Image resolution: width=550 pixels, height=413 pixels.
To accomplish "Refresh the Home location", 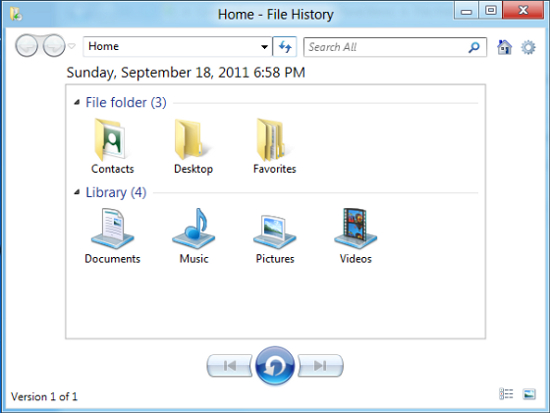I will tap(285, 47).
